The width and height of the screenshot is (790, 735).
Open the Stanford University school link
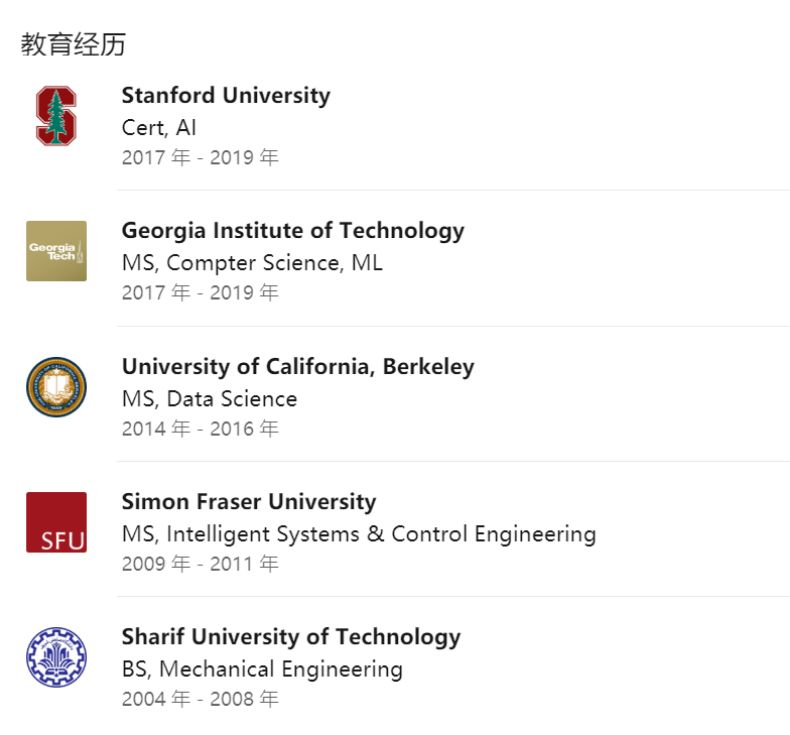226,95
